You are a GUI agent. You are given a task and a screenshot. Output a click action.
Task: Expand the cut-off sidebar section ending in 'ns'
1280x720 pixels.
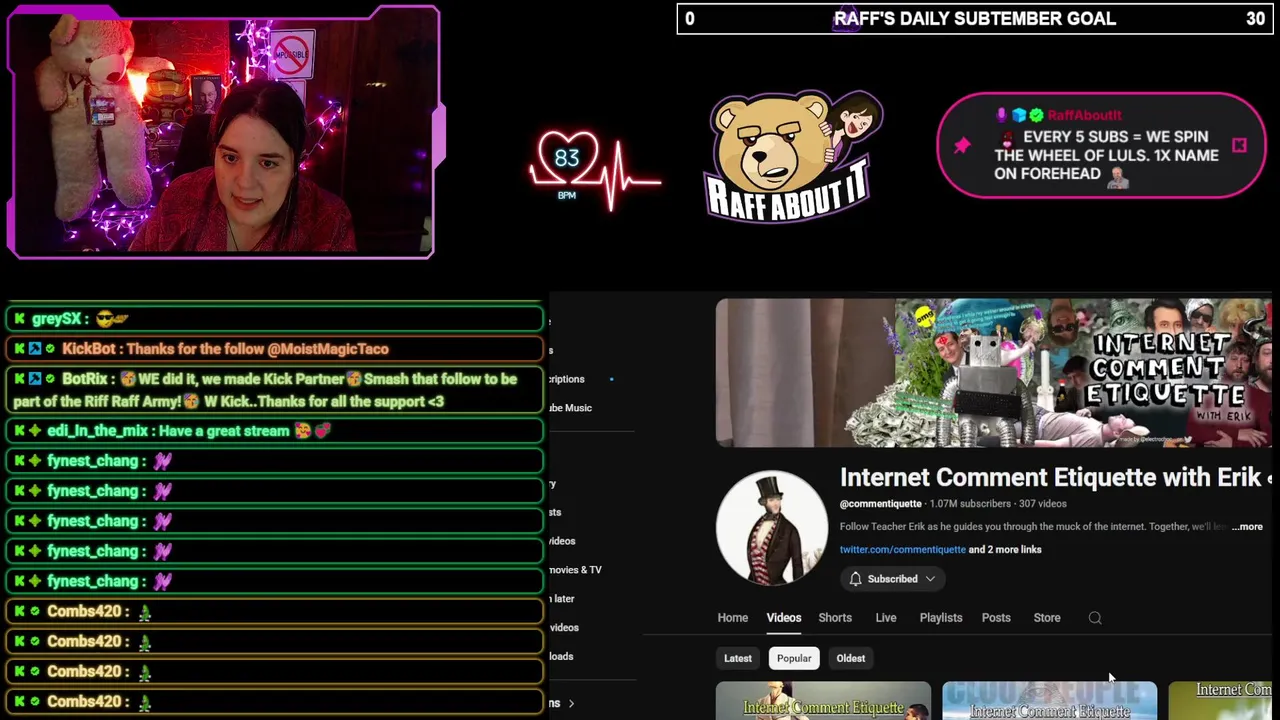tap(561, 703)
